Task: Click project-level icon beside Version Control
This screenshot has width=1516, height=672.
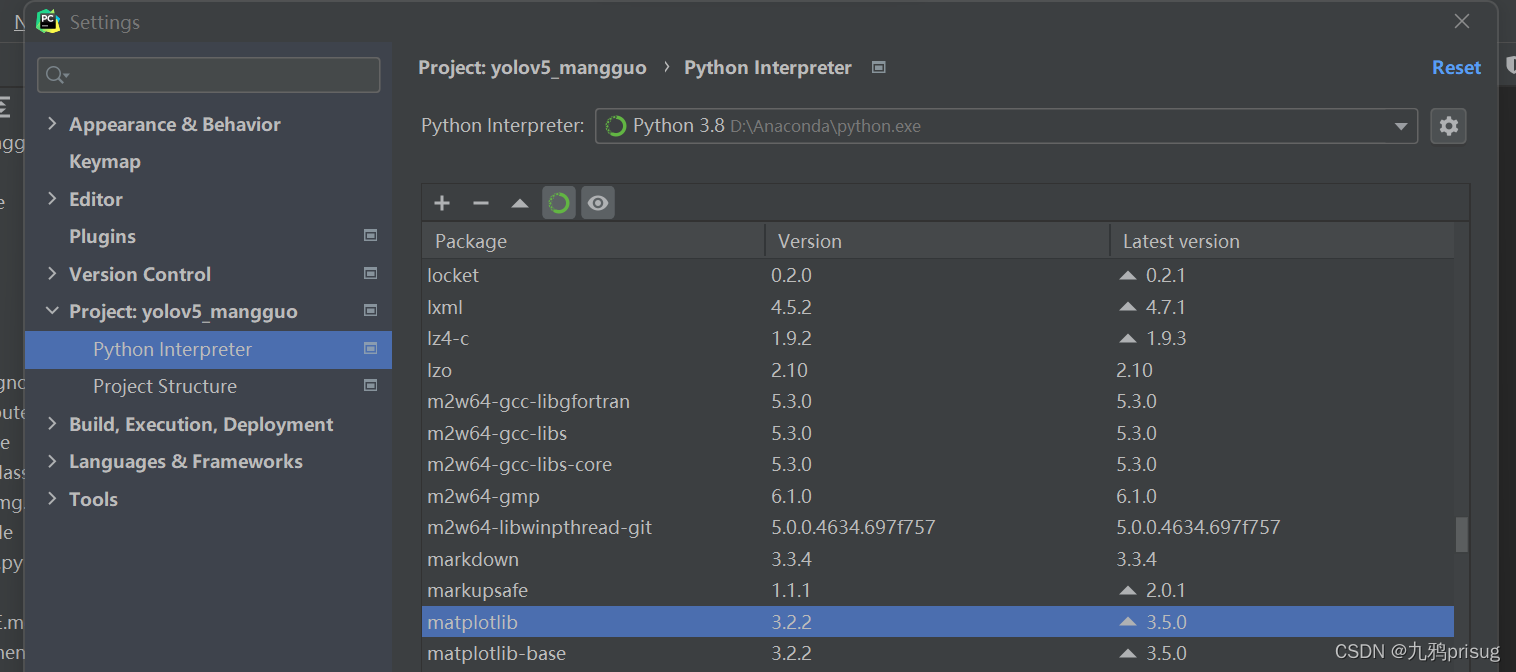Action: [370, 273]
